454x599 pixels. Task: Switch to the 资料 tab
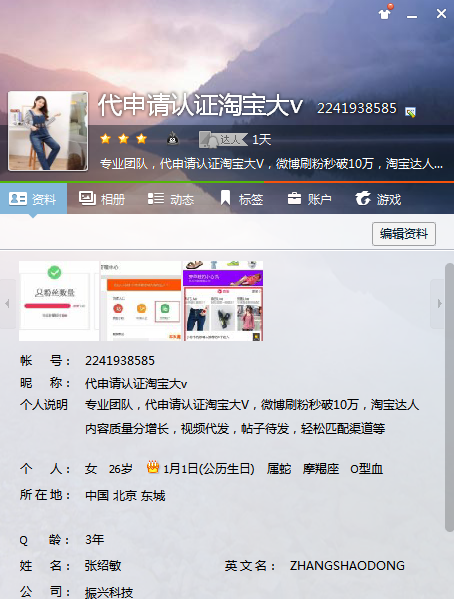[33, 199]
